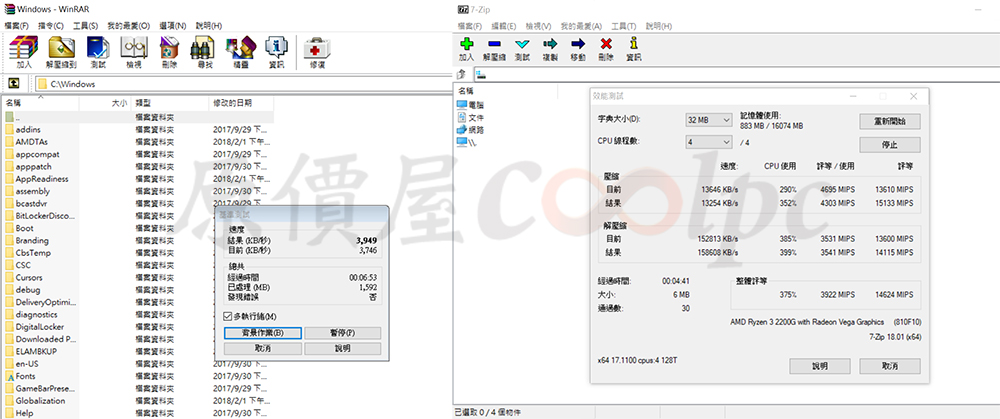Click 7-Zip Info (資訊) yellow icon
The image size is (1000, 419).
coord(633,49)
